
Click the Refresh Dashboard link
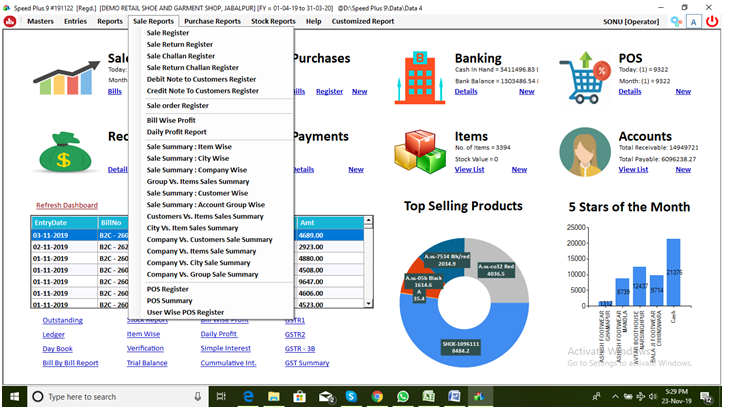coord(67,205)
